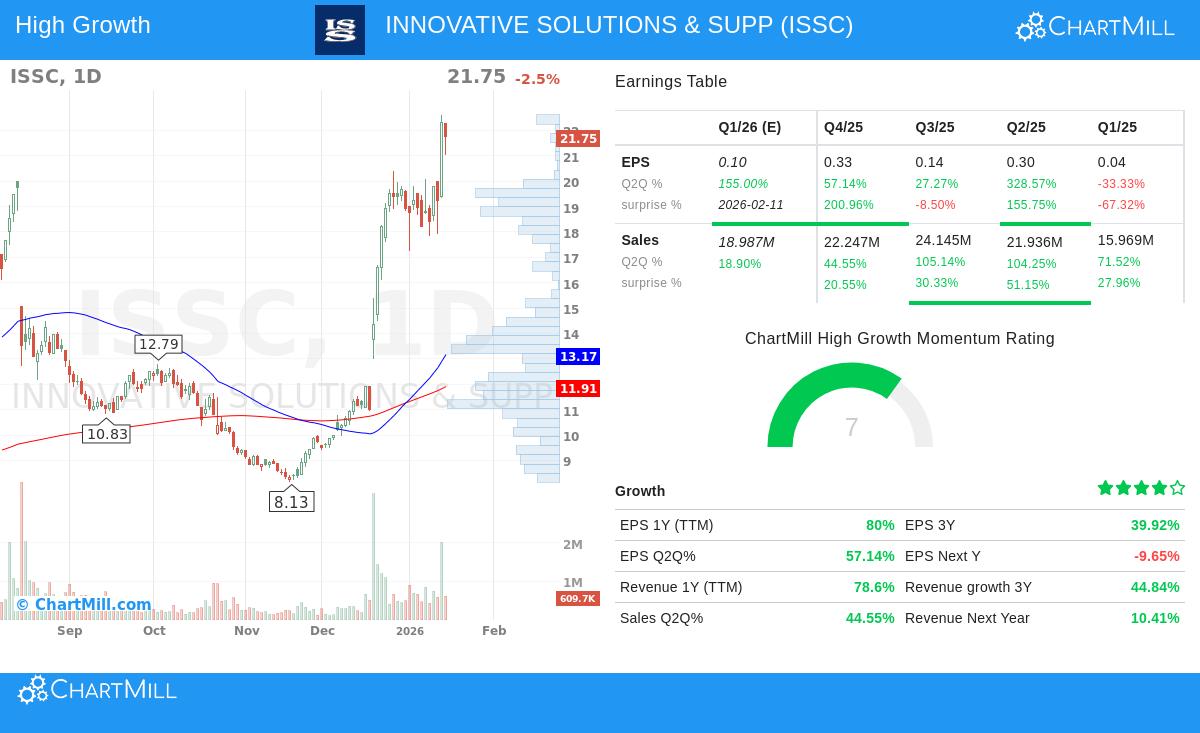The width and height of the screenshot is (1200, 733).
Task: Select the first green star of Growth rating
Action: (1105, 488)
